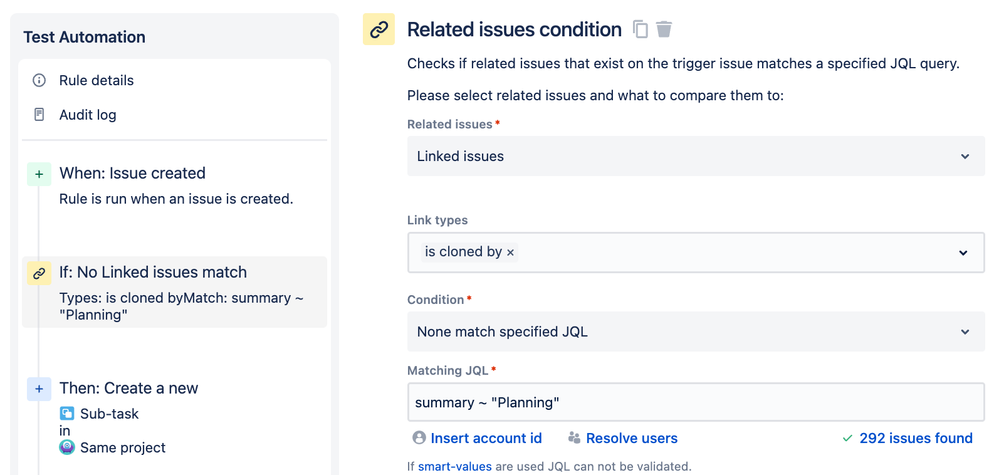Click the Rule details info icon

coord(39,80)
